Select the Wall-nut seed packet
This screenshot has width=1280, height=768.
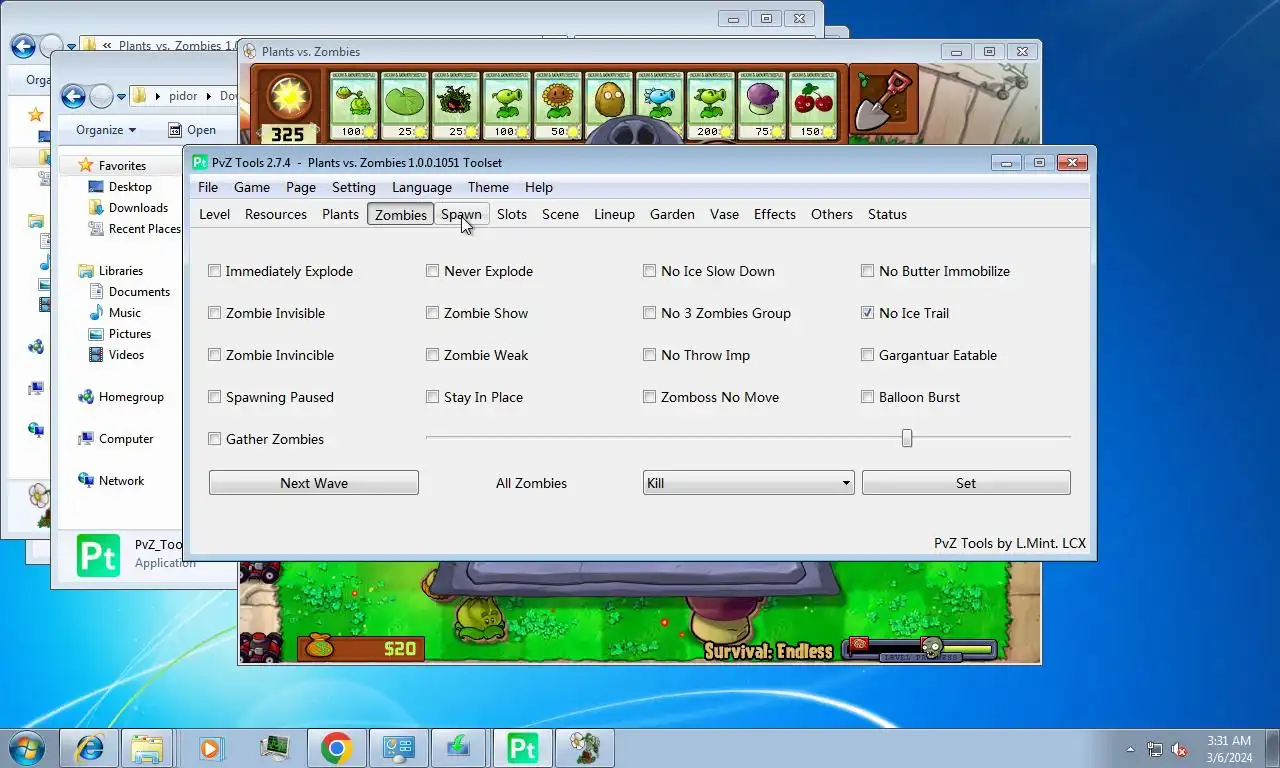609,105
